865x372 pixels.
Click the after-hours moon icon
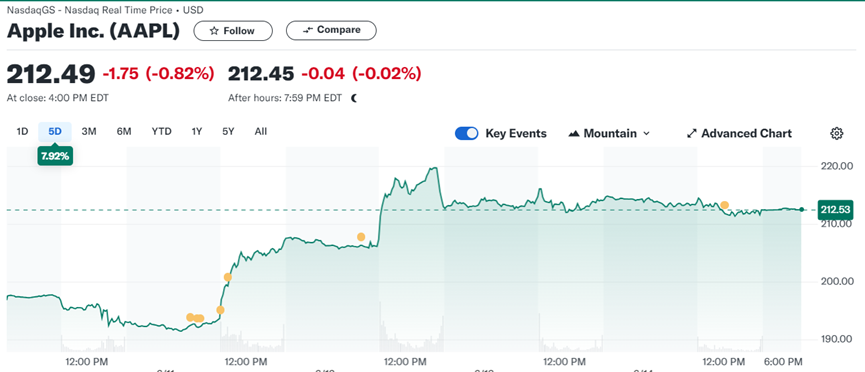click(354, 98)
